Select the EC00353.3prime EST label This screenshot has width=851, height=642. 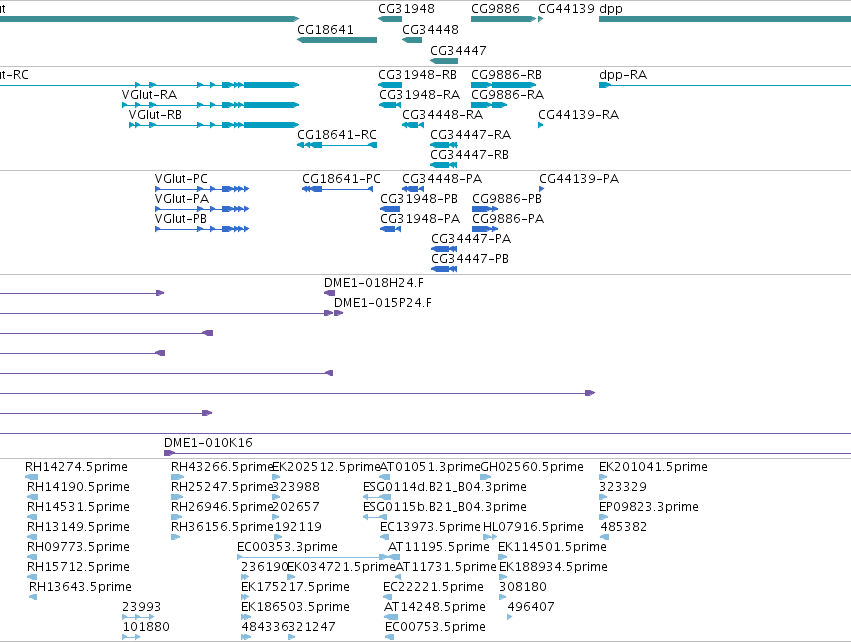[287, 548]
